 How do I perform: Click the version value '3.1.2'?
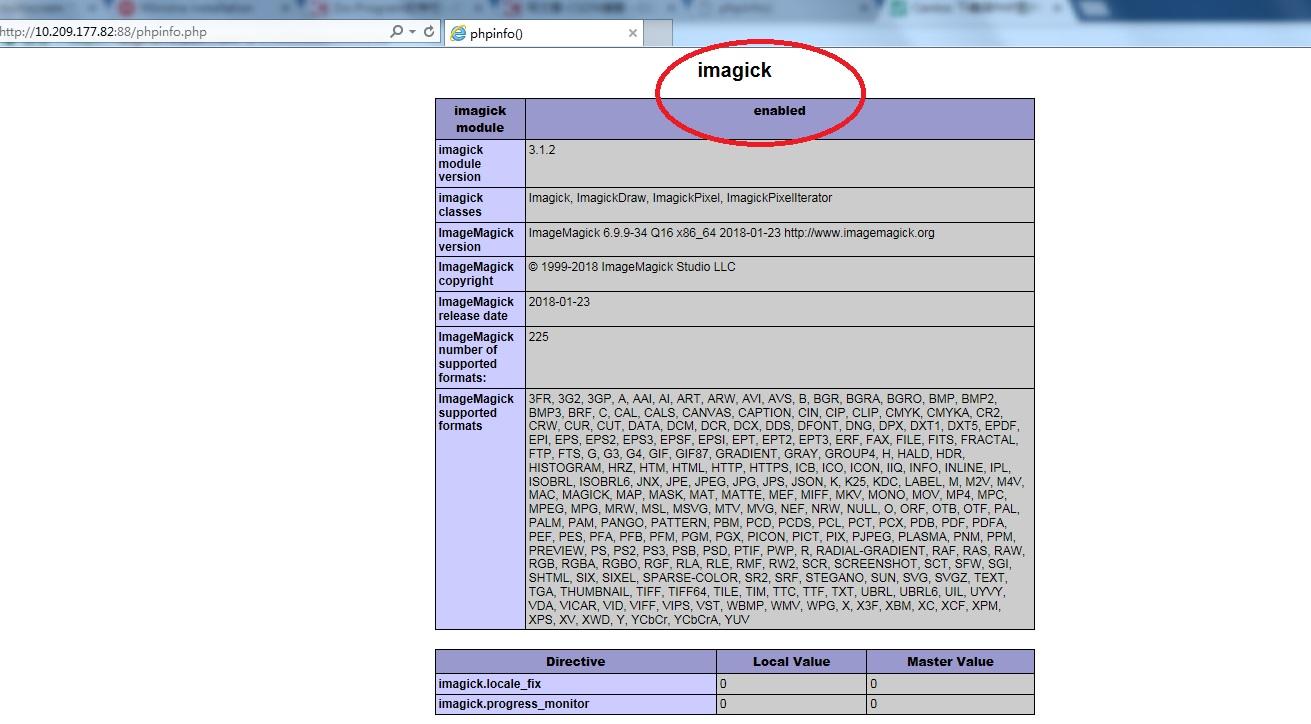[x=542, y=150]
